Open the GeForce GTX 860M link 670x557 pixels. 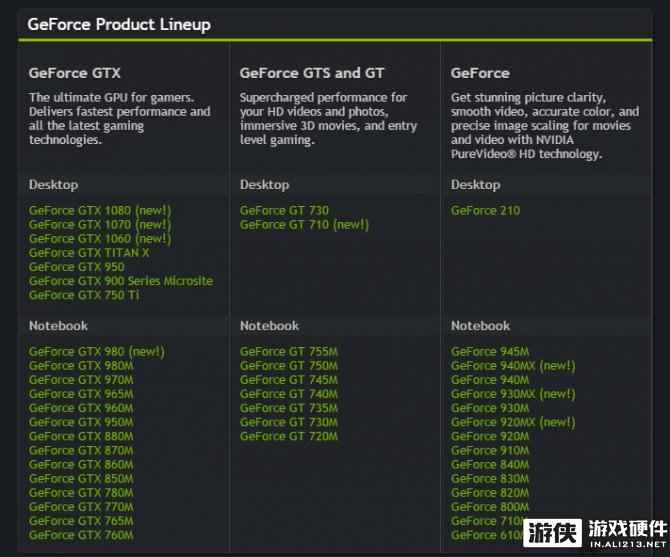pyautogui.click(x=81, y=465)
